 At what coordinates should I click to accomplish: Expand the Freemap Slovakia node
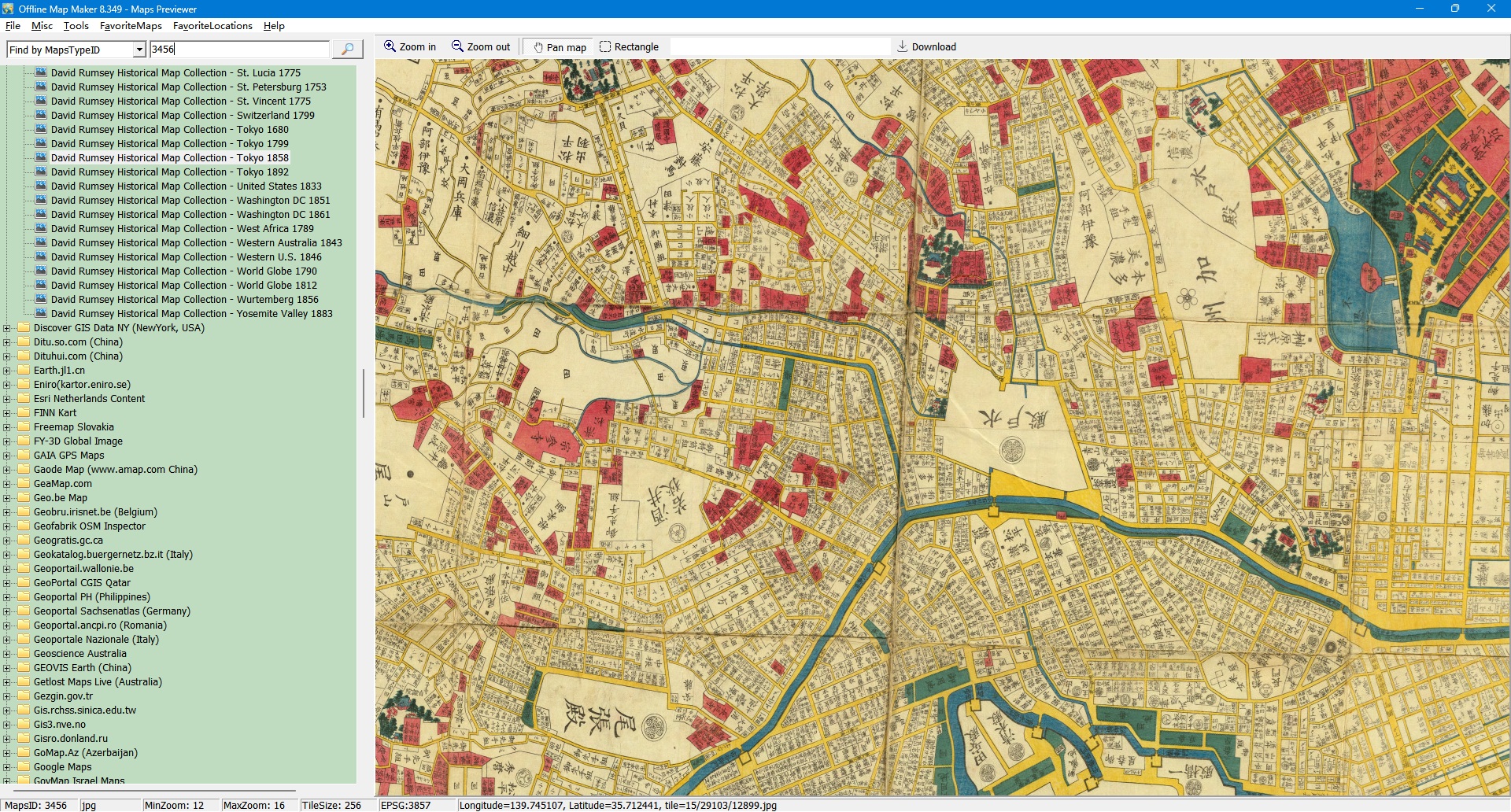(x=7, y=427)
